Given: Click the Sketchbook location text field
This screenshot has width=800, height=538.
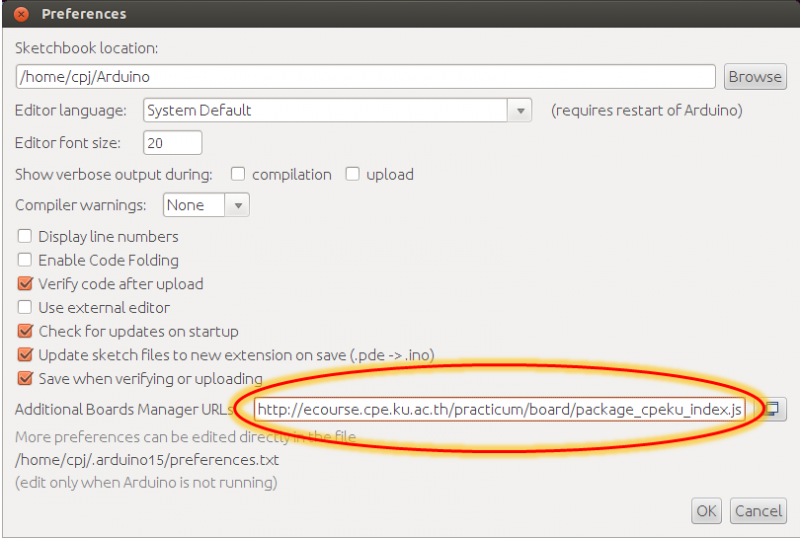Looking at the screenshot, I should (365, 77).
